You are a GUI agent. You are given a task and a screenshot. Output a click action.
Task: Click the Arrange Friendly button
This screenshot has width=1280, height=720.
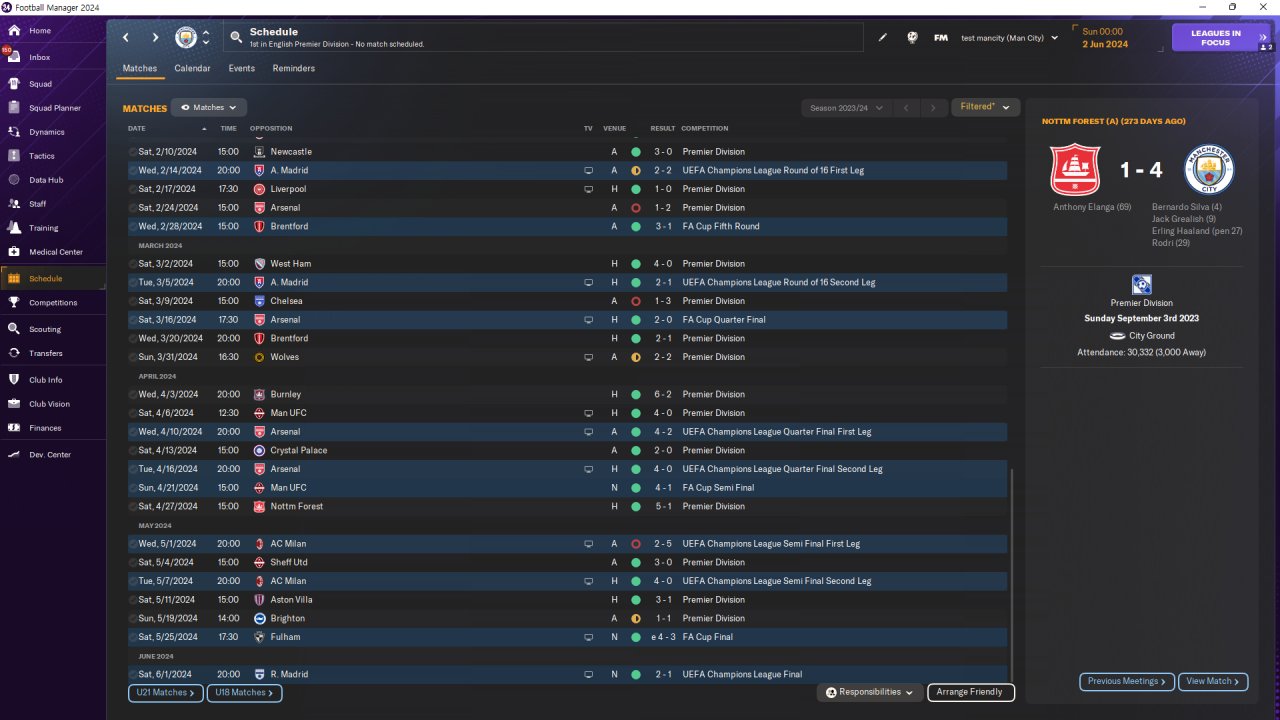[x=971, y=692]
